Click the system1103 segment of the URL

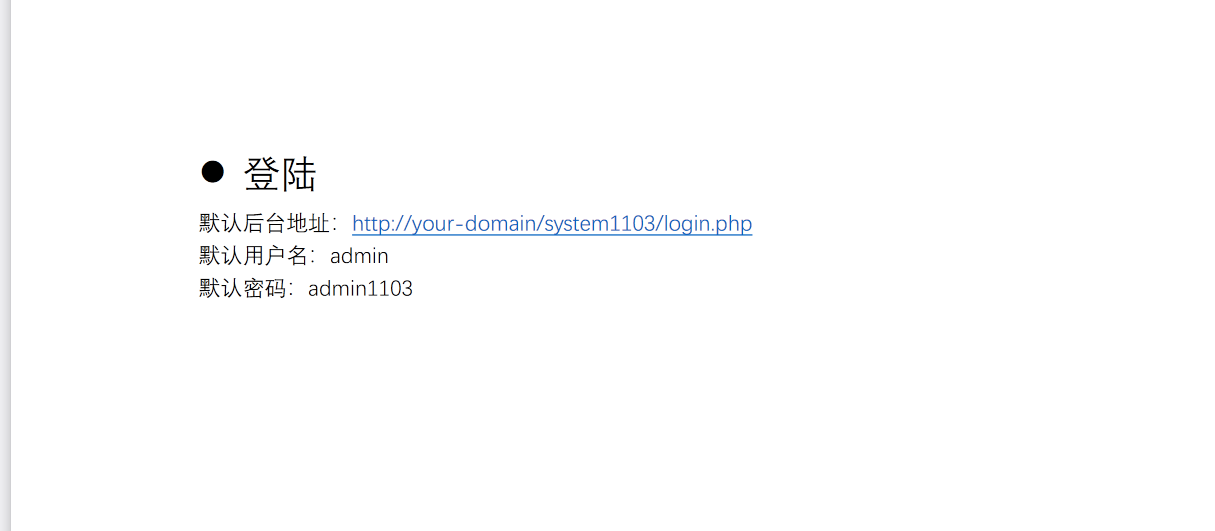[x=600, y=224]
